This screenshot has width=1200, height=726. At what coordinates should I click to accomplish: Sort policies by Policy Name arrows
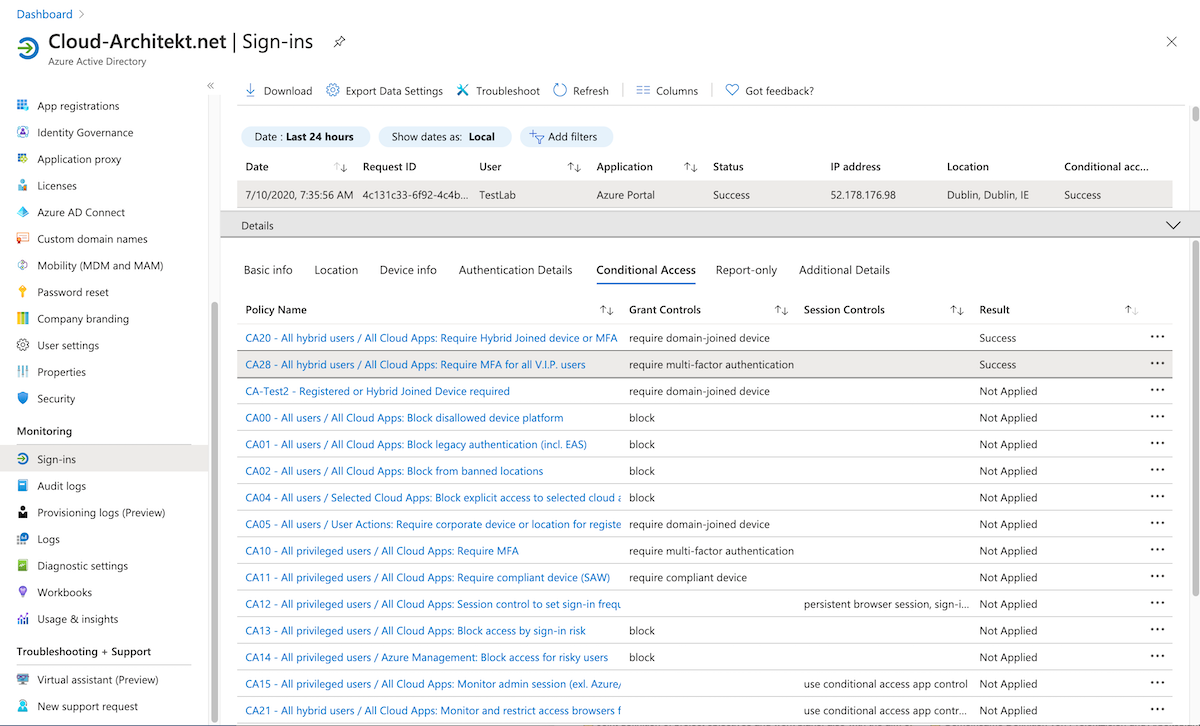(x=607, y=310)
